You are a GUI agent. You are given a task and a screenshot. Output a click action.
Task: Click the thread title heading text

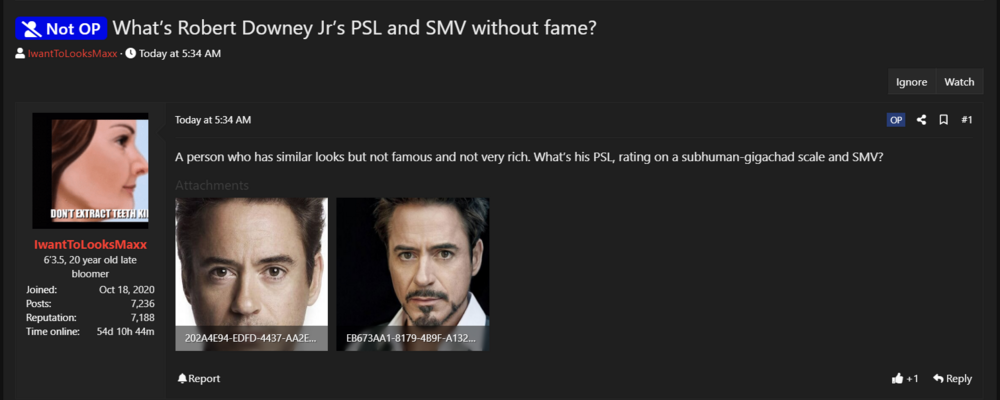pos(354,28)
